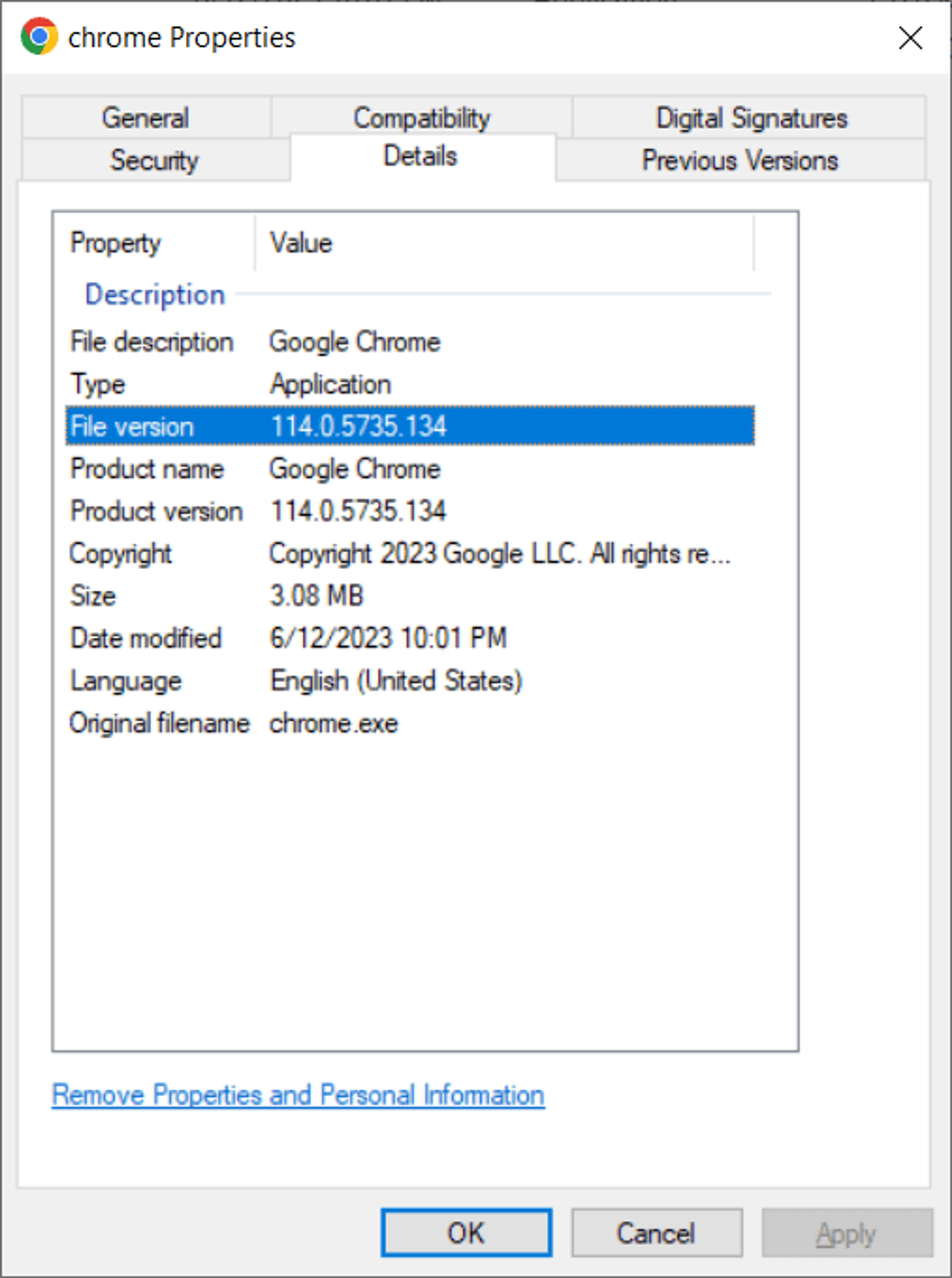
Task: Select the Date modified label
Action: 146,638
